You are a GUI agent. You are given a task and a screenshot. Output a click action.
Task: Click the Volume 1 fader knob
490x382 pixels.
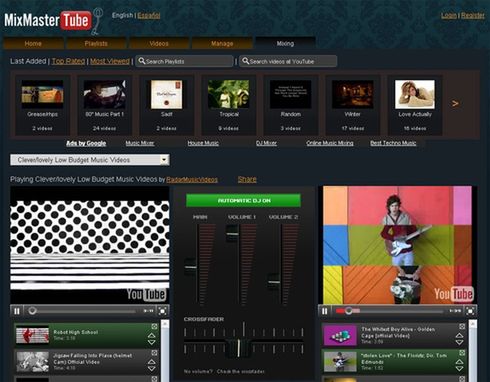click(x=232, y=233)
